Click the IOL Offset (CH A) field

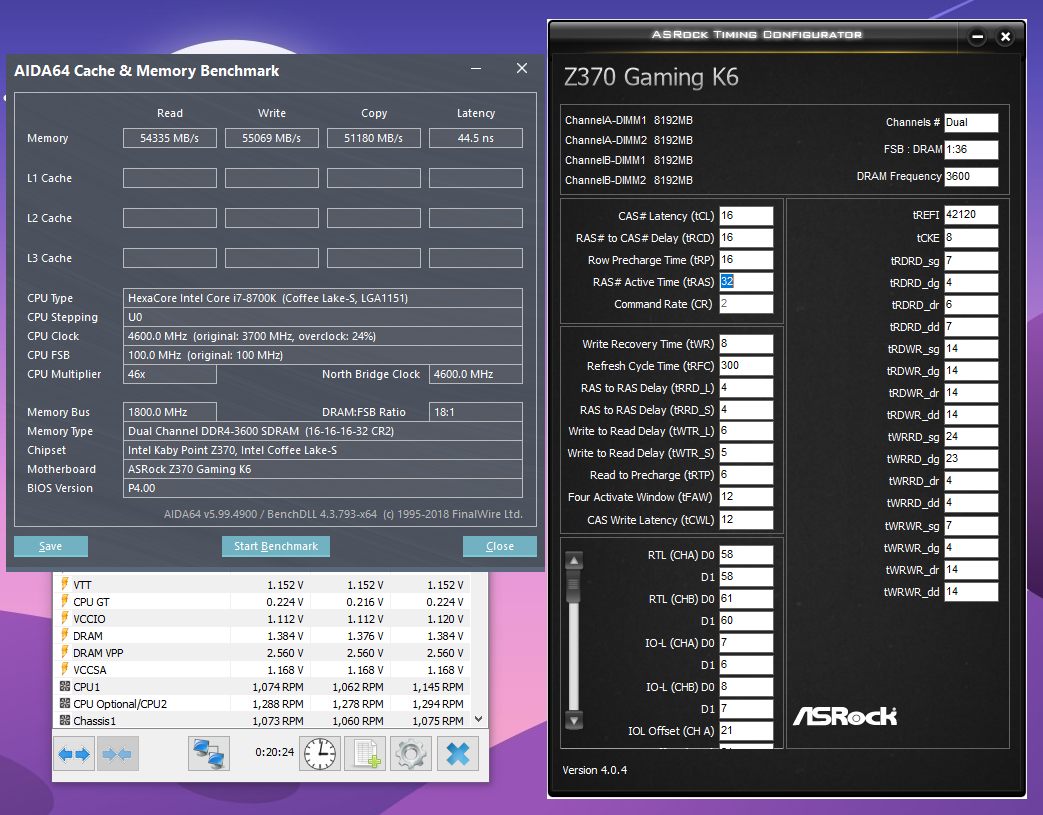pyautogui.click(x=746, y=731)
